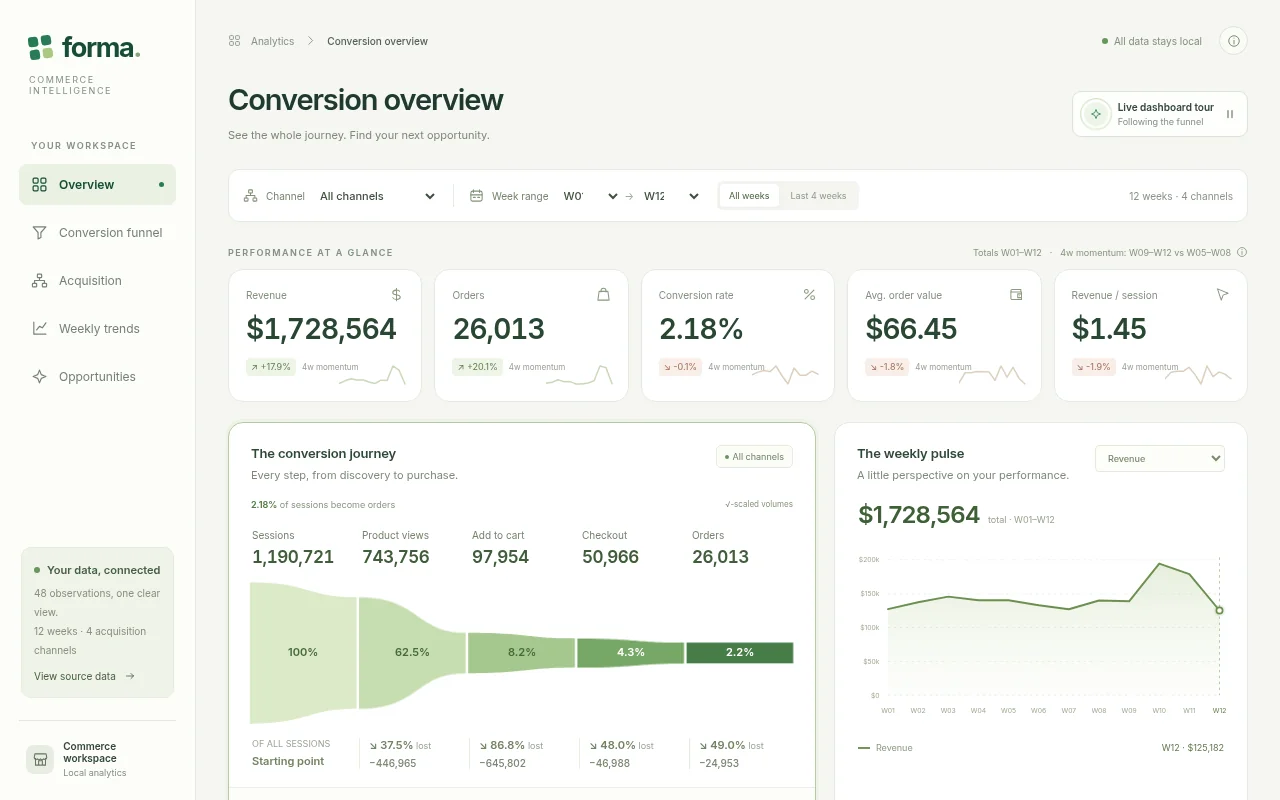The height and width of the screenshot is (800, 1280).
Task: Click the Add to cart value 97,954
Action: [x=500, y=557]
